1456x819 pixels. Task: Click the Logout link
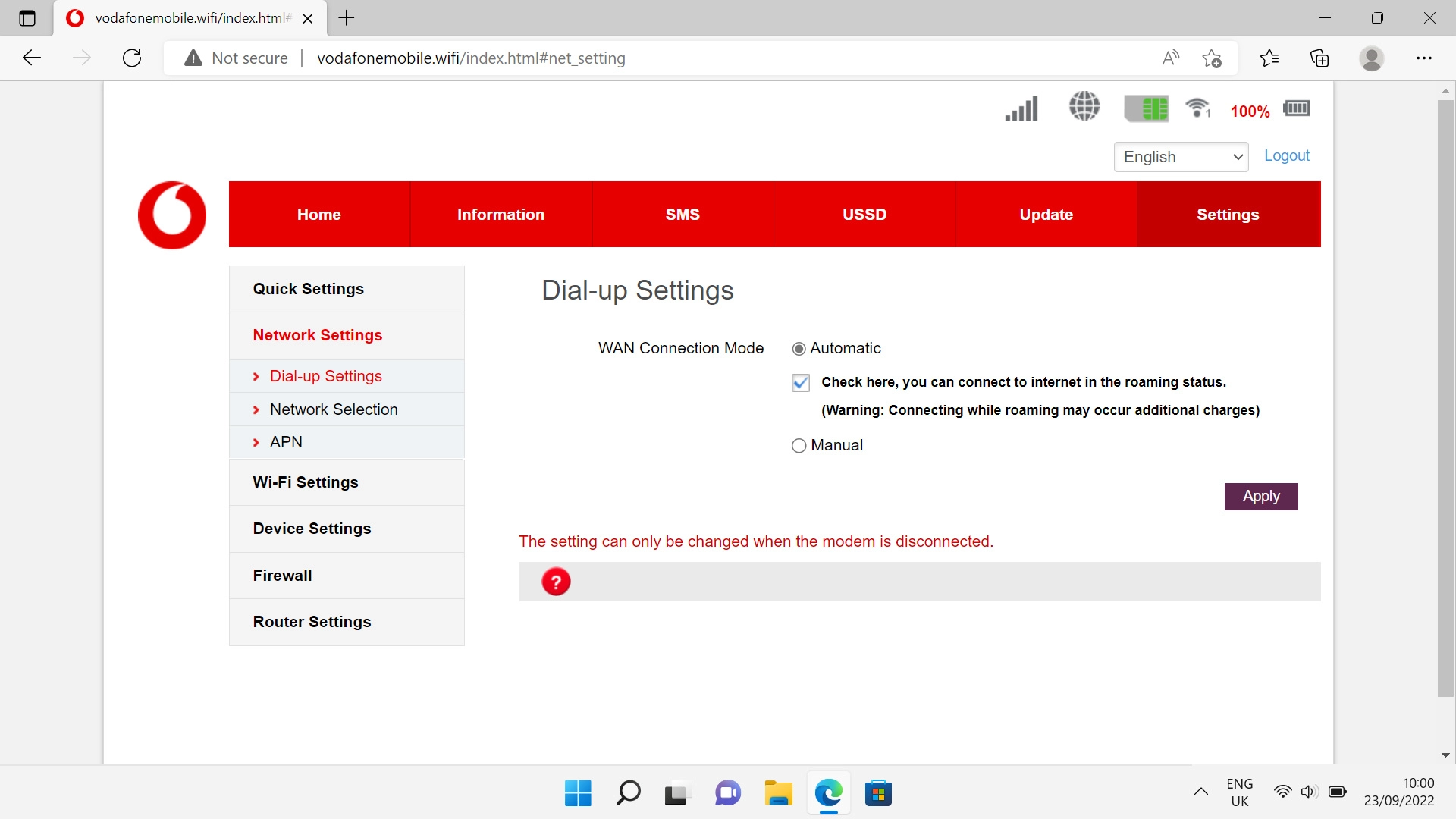tap(1286, 155)
